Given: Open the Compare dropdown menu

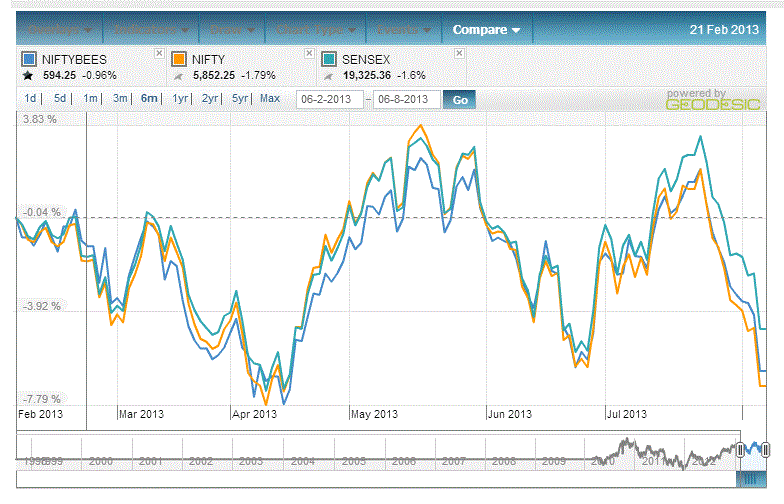Looking at the screenshot, I should [x=486, y=30].
